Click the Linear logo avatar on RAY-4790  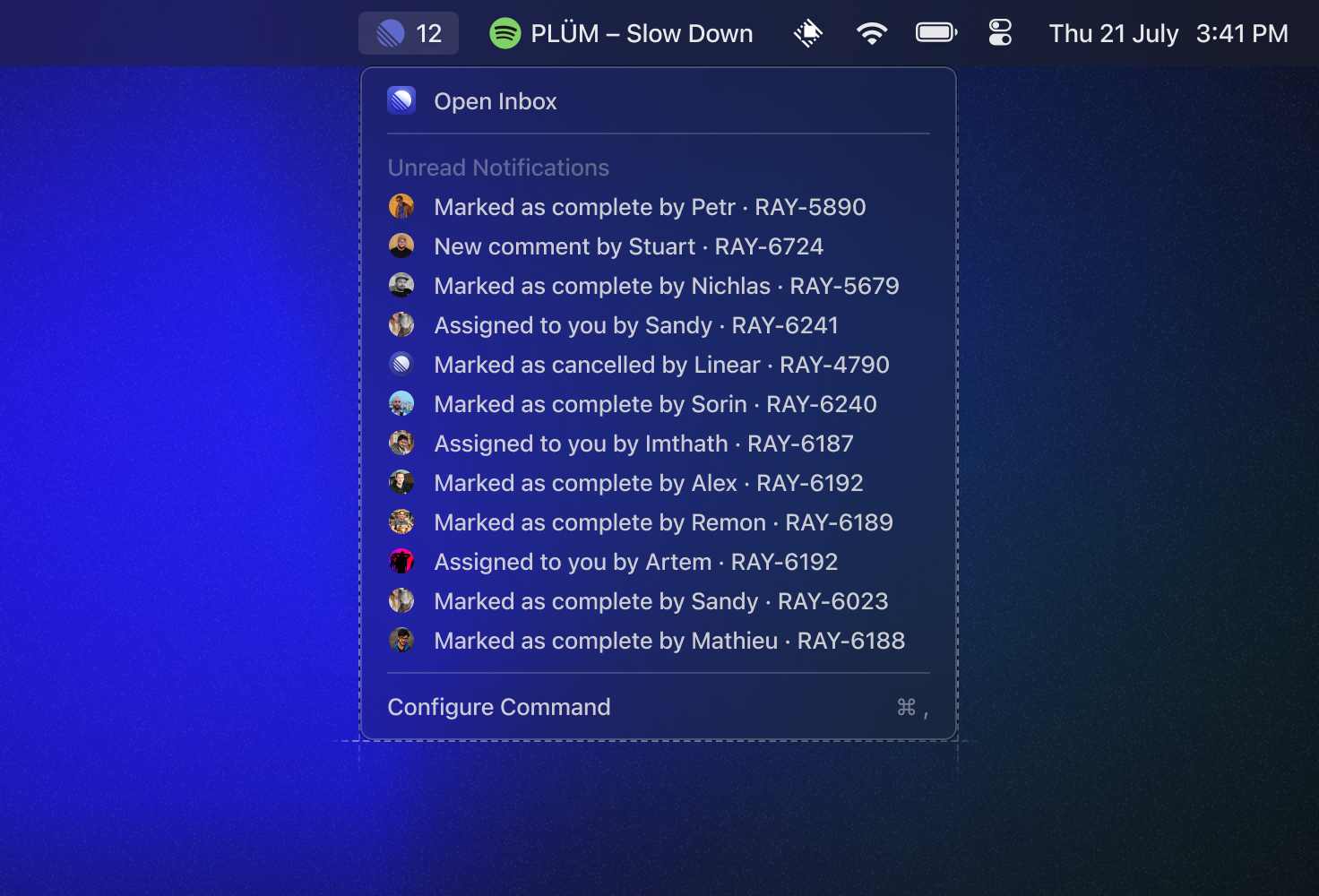pos(401,364)
